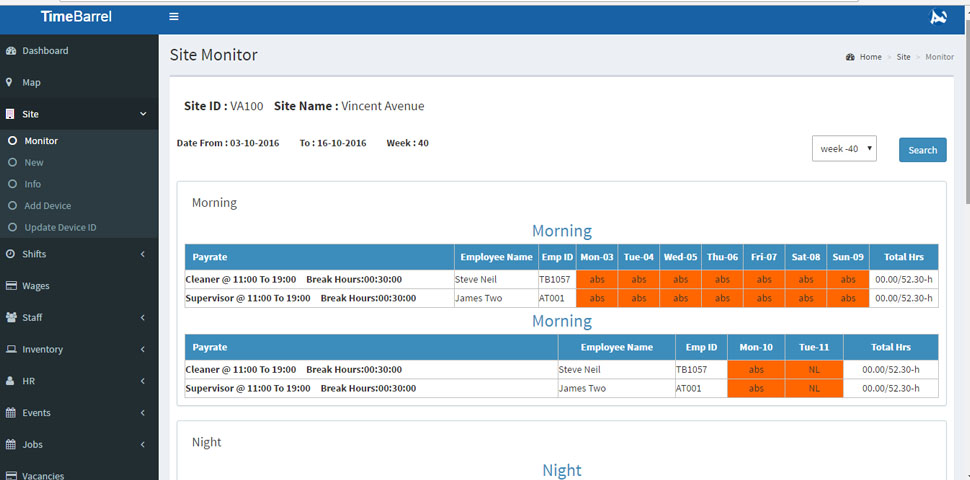Open the Dashboard sidebar icon
Image resolution: width=970 pixels, height=480 pixels.
coord(11,51)
